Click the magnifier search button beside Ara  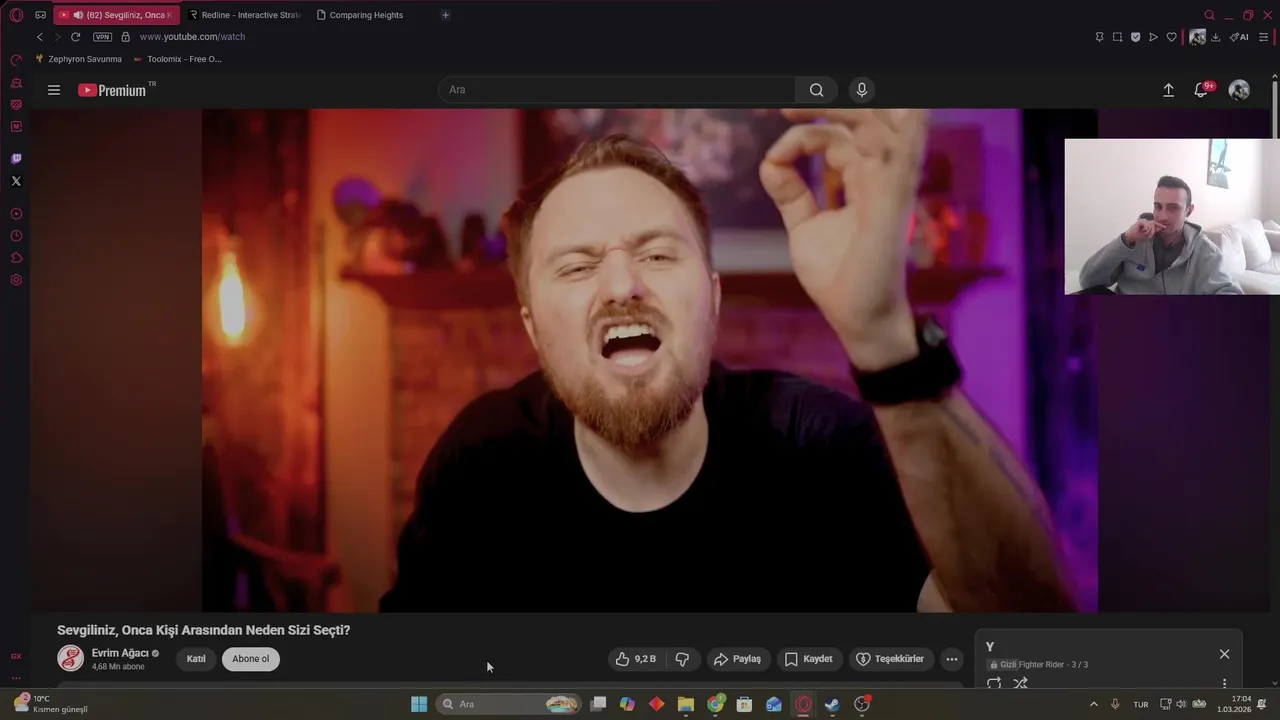(817, 90)
